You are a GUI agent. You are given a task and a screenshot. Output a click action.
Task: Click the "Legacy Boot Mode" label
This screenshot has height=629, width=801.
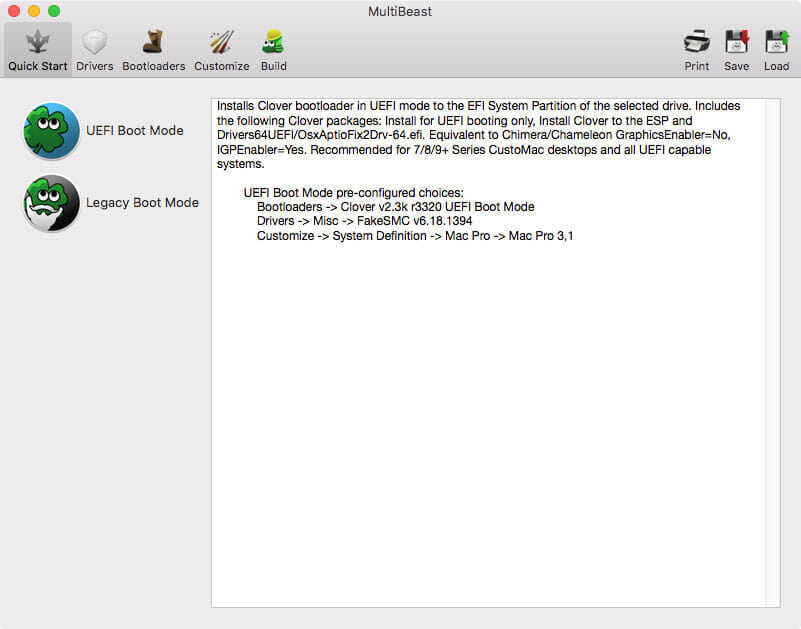[142, 202]
